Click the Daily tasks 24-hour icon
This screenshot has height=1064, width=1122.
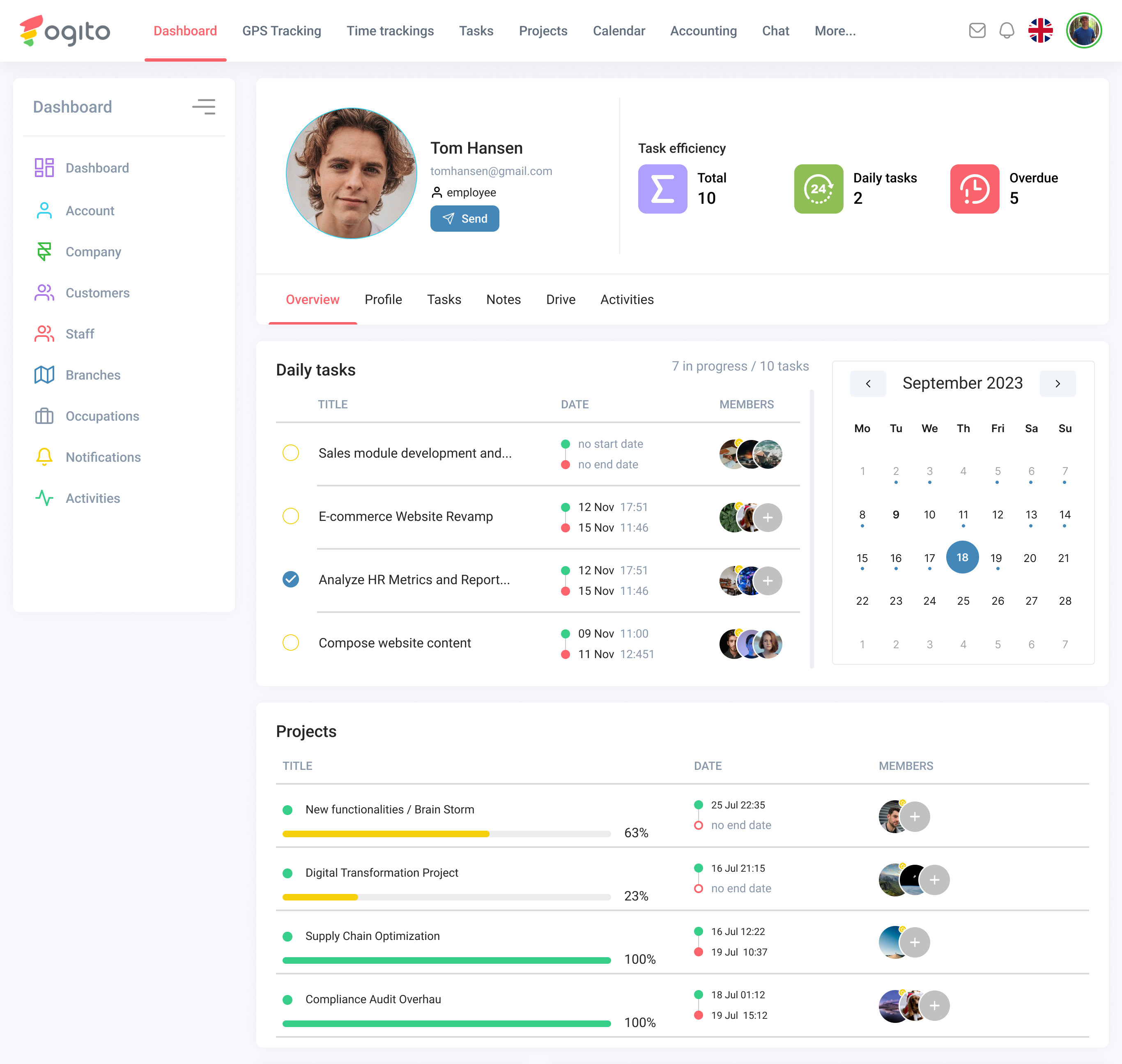click(x=818, y=189)
